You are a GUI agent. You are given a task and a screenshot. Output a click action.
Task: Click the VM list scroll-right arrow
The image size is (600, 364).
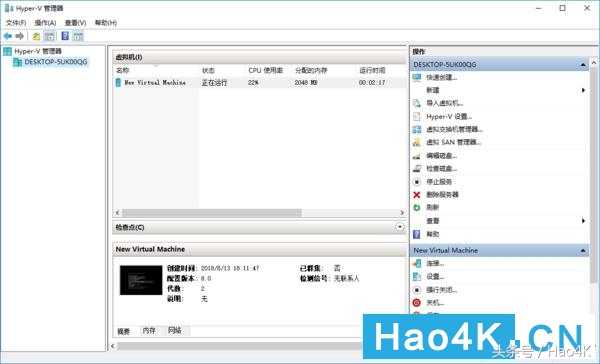pos(402,212)
